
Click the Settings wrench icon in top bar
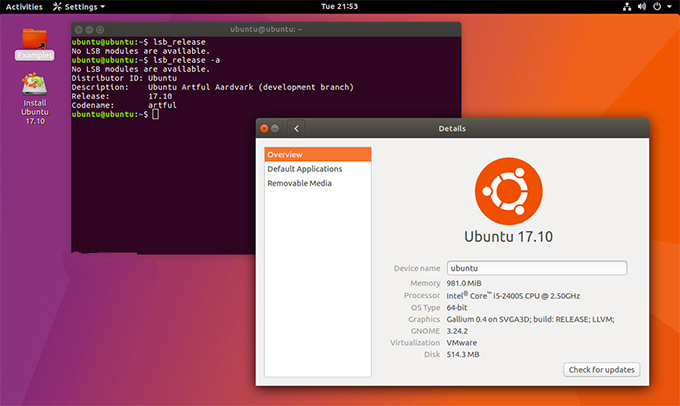(57, 6)
